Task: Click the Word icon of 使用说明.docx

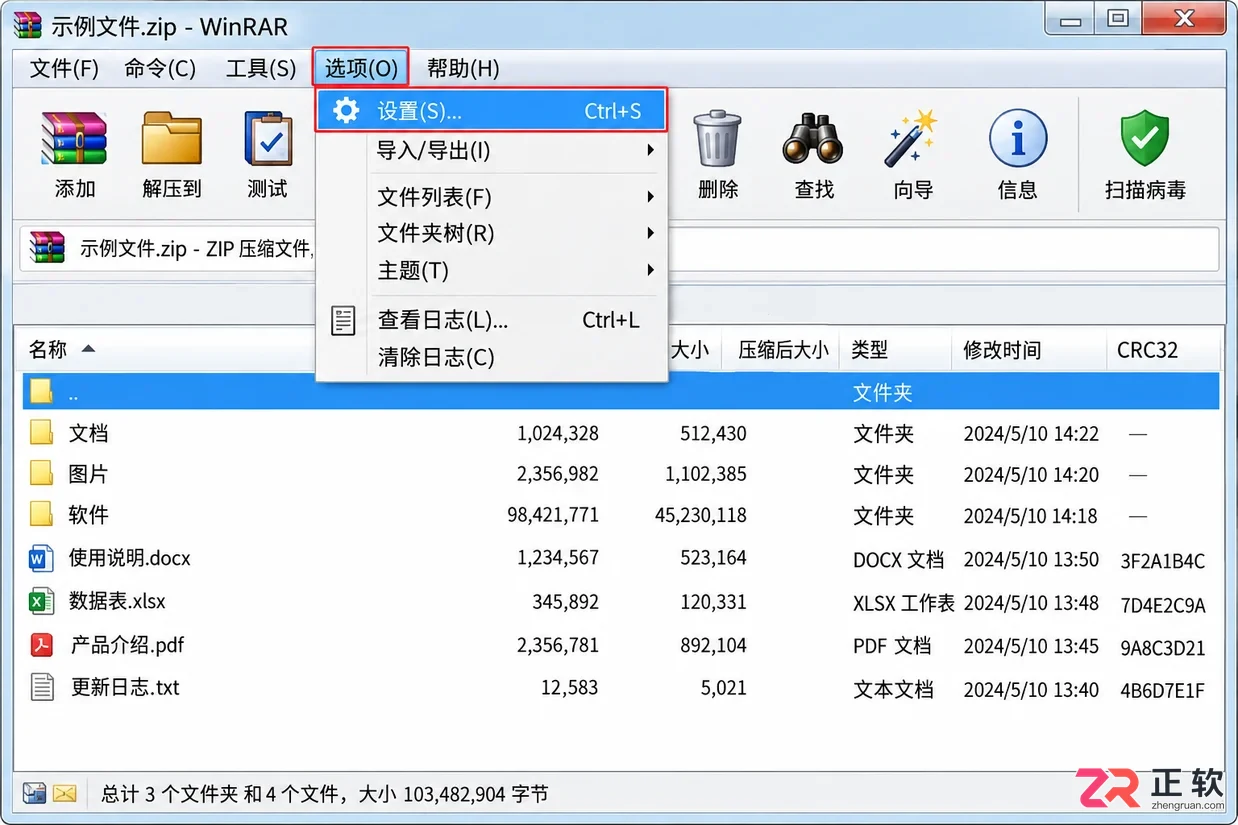Action: click(x=41, y=558)
